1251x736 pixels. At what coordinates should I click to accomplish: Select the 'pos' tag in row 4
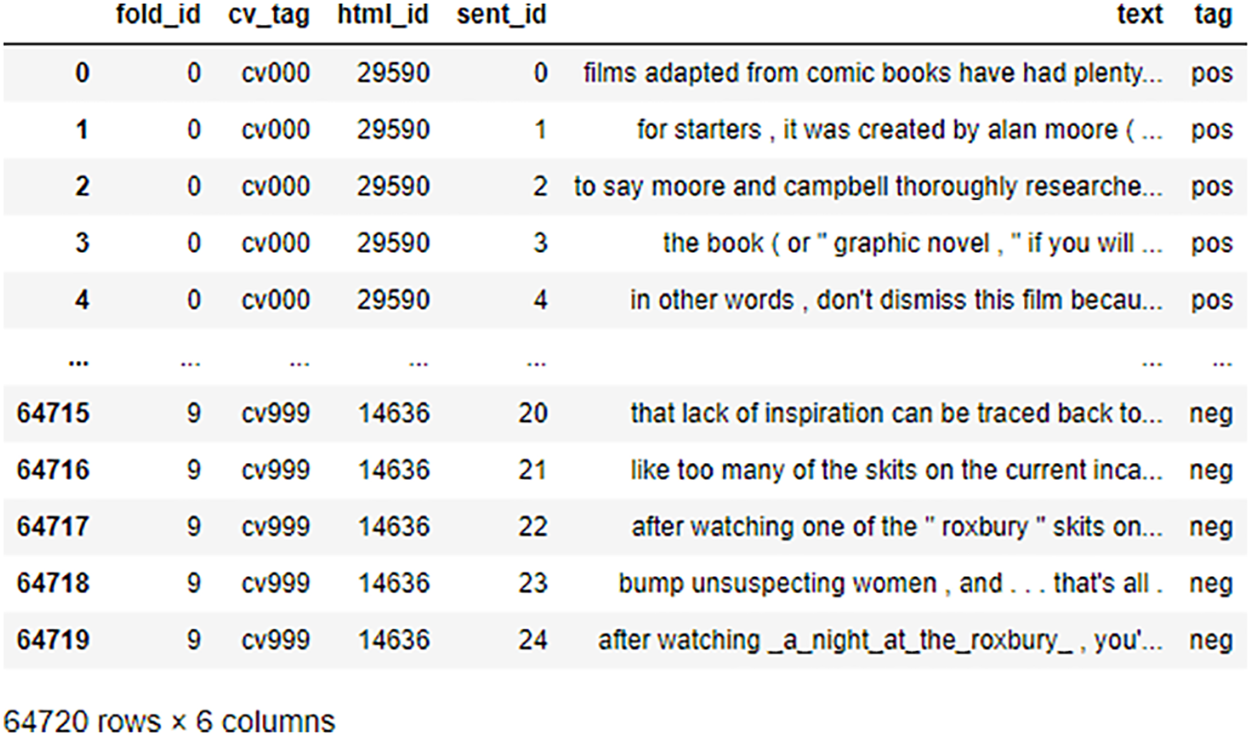(1212, 300)
